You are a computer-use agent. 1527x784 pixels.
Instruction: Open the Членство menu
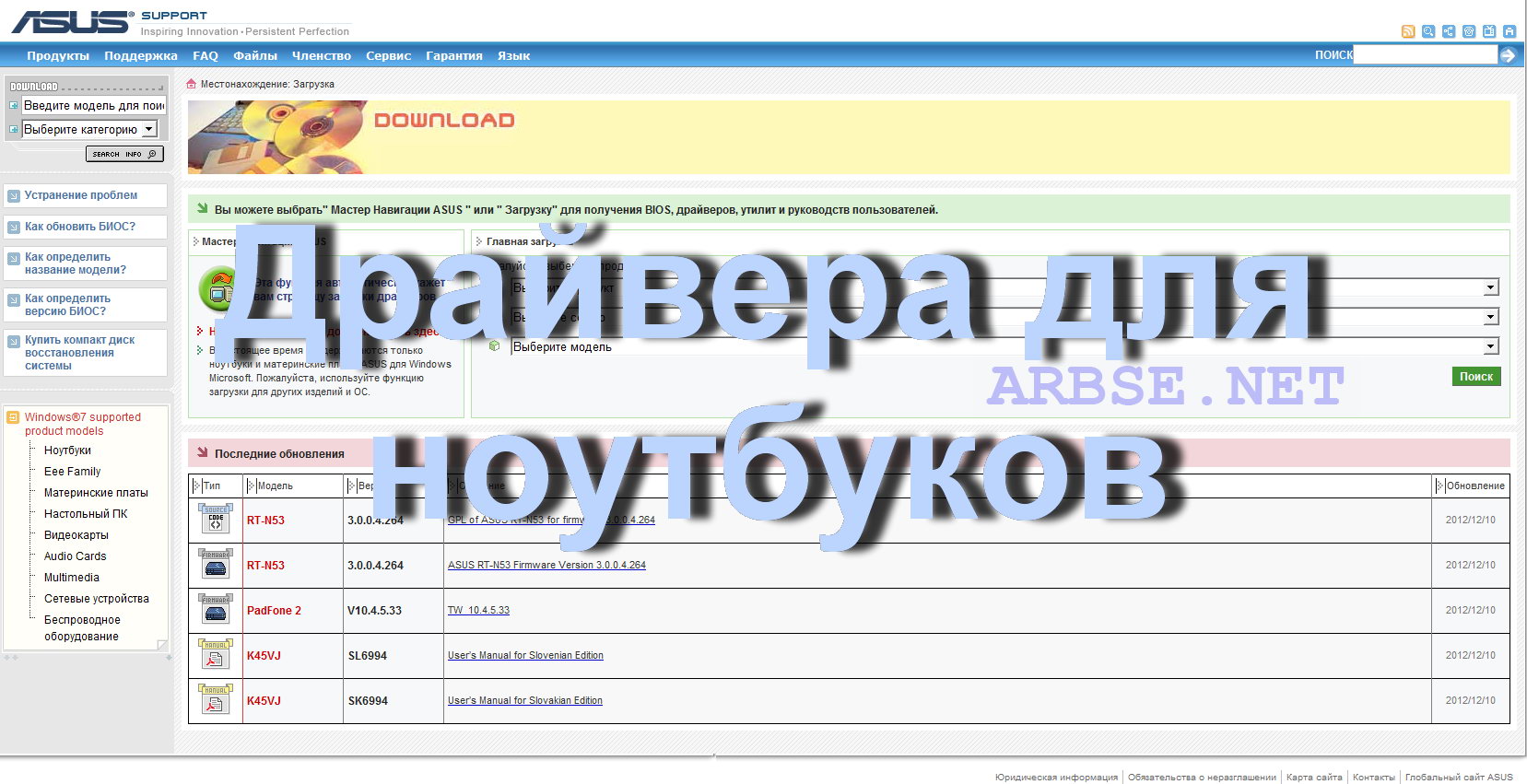pos(322,55)
